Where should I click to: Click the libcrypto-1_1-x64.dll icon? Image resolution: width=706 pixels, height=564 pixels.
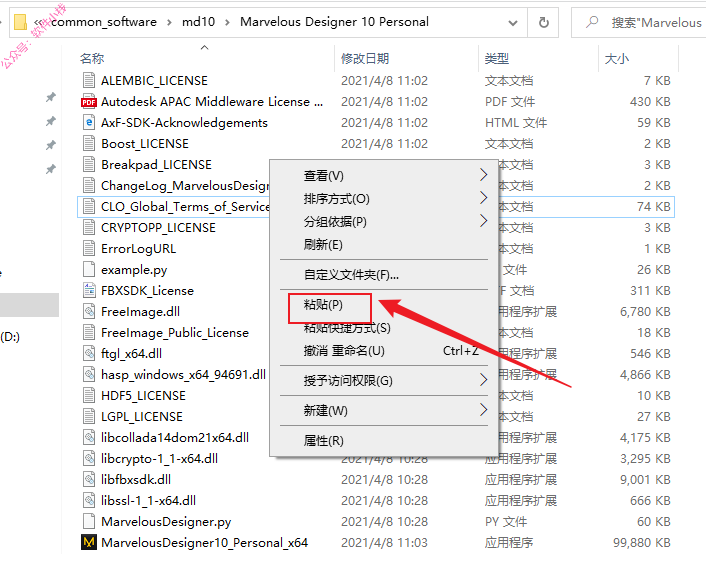(x=89, y=459)
